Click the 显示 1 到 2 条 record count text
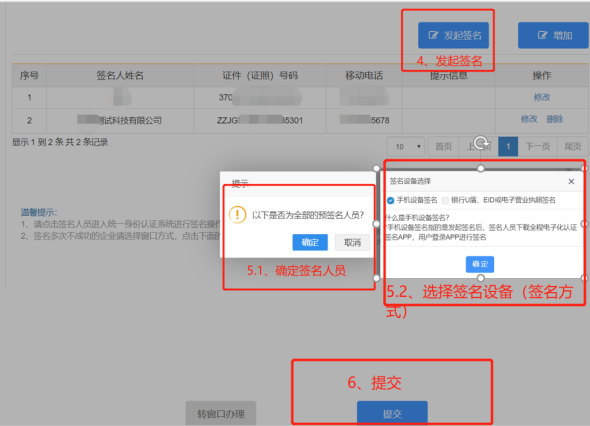 59,142
